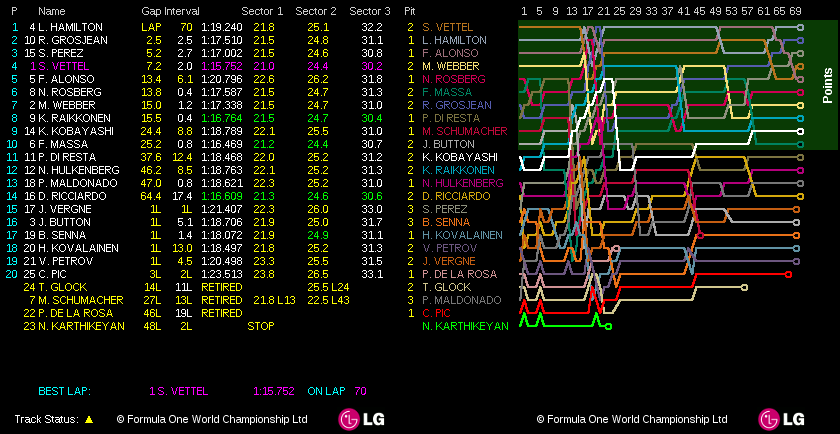This screenshot has width=840, height=434.
Task: Click Schumacher's sector entry 22.5 L43
Action: (328, 300)
